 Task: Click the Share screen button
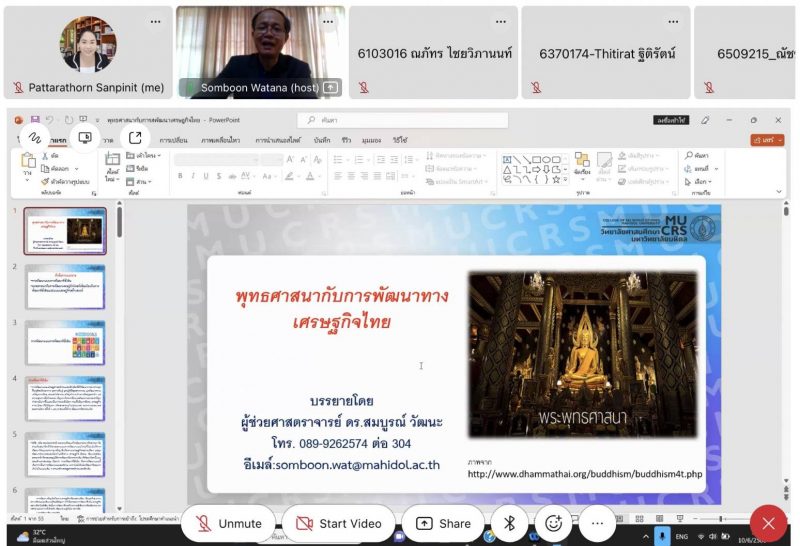click(443, 523)
